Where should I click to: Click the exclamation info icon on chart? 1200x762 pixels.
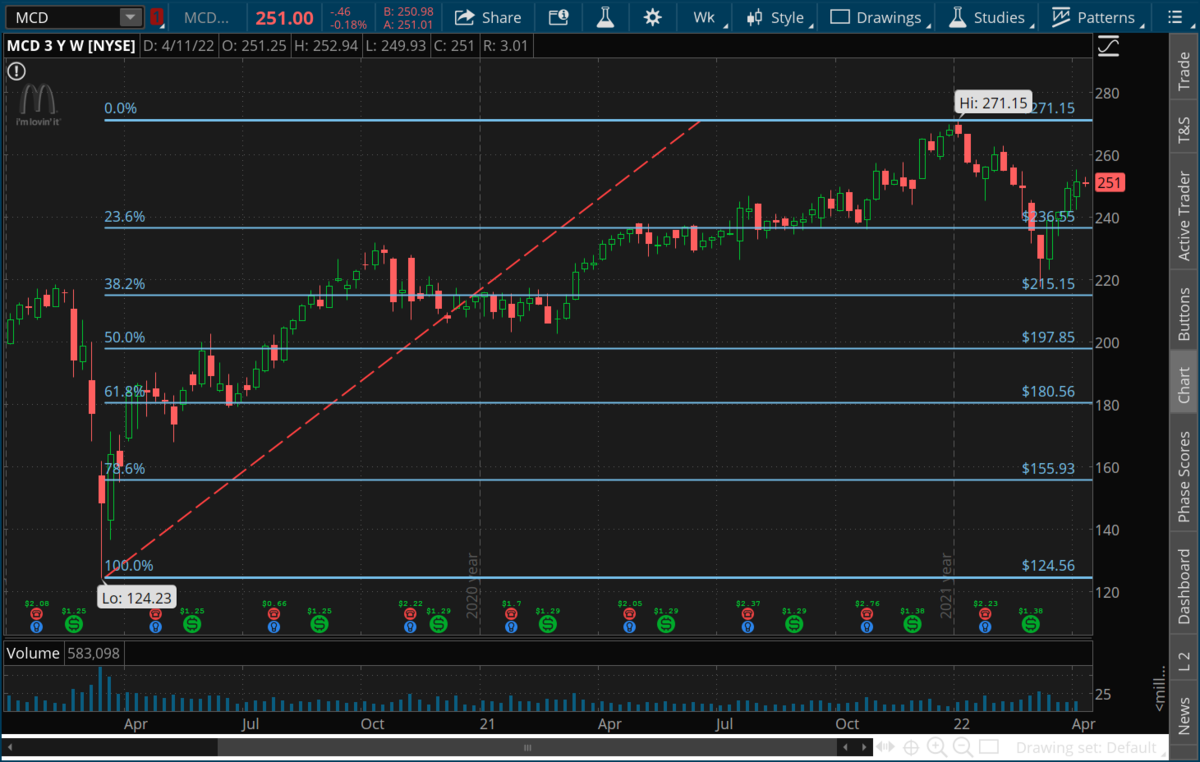pyautogui.click(x=15, y=71)
